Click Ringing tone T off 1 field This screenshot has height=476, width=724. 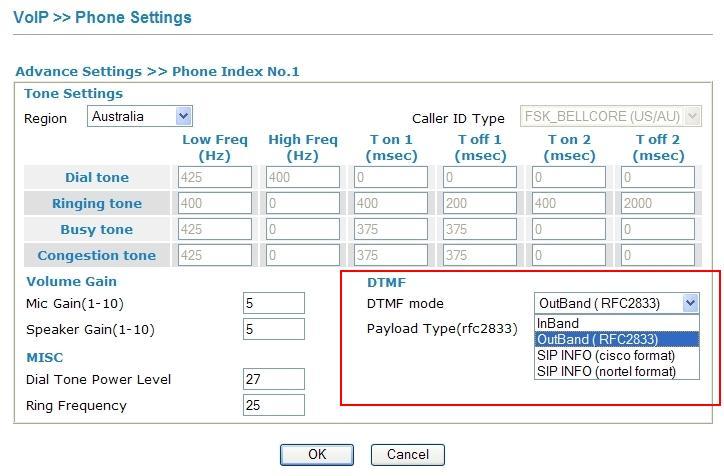480,203
